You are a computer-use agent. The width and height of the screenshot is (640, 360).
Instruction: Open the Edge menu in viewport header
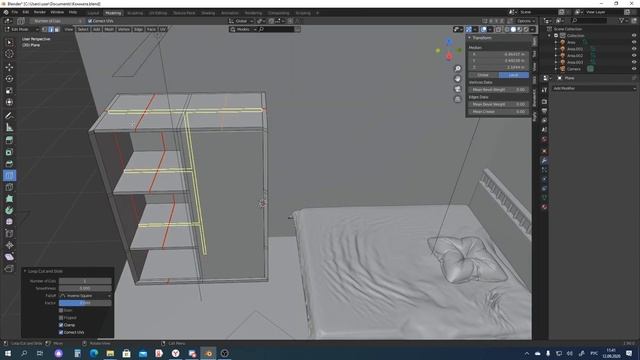point(139,29)
